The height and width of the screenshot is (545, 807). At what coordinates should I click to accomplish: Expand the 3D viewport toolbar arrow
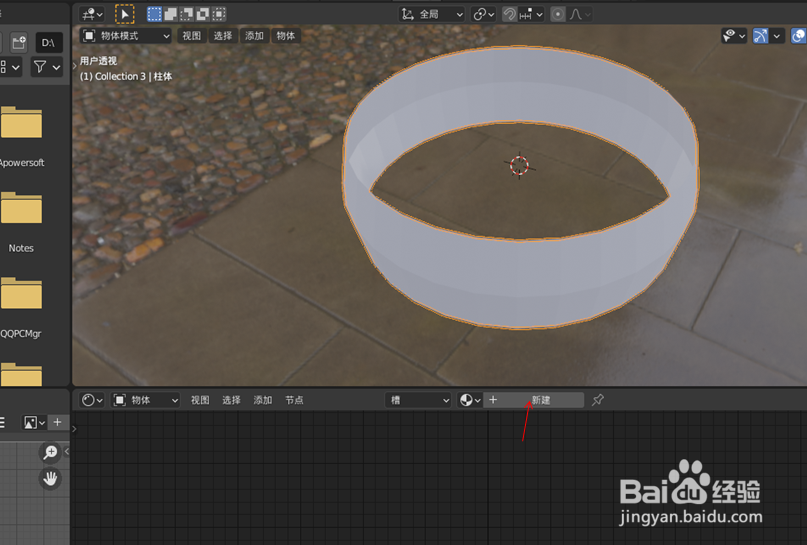pos(75,65)
